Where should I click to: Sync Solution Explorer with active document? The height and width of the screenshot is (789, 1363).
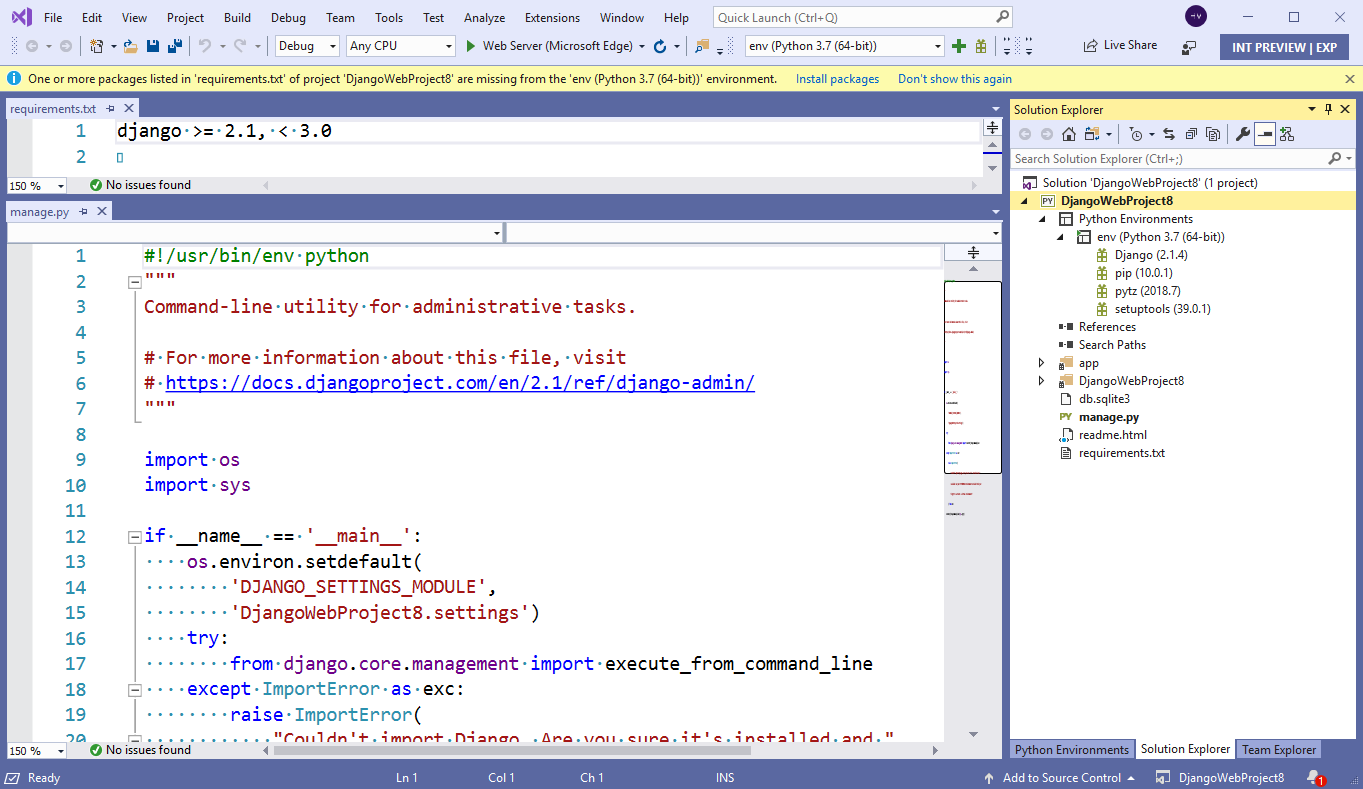[1171, 133]
